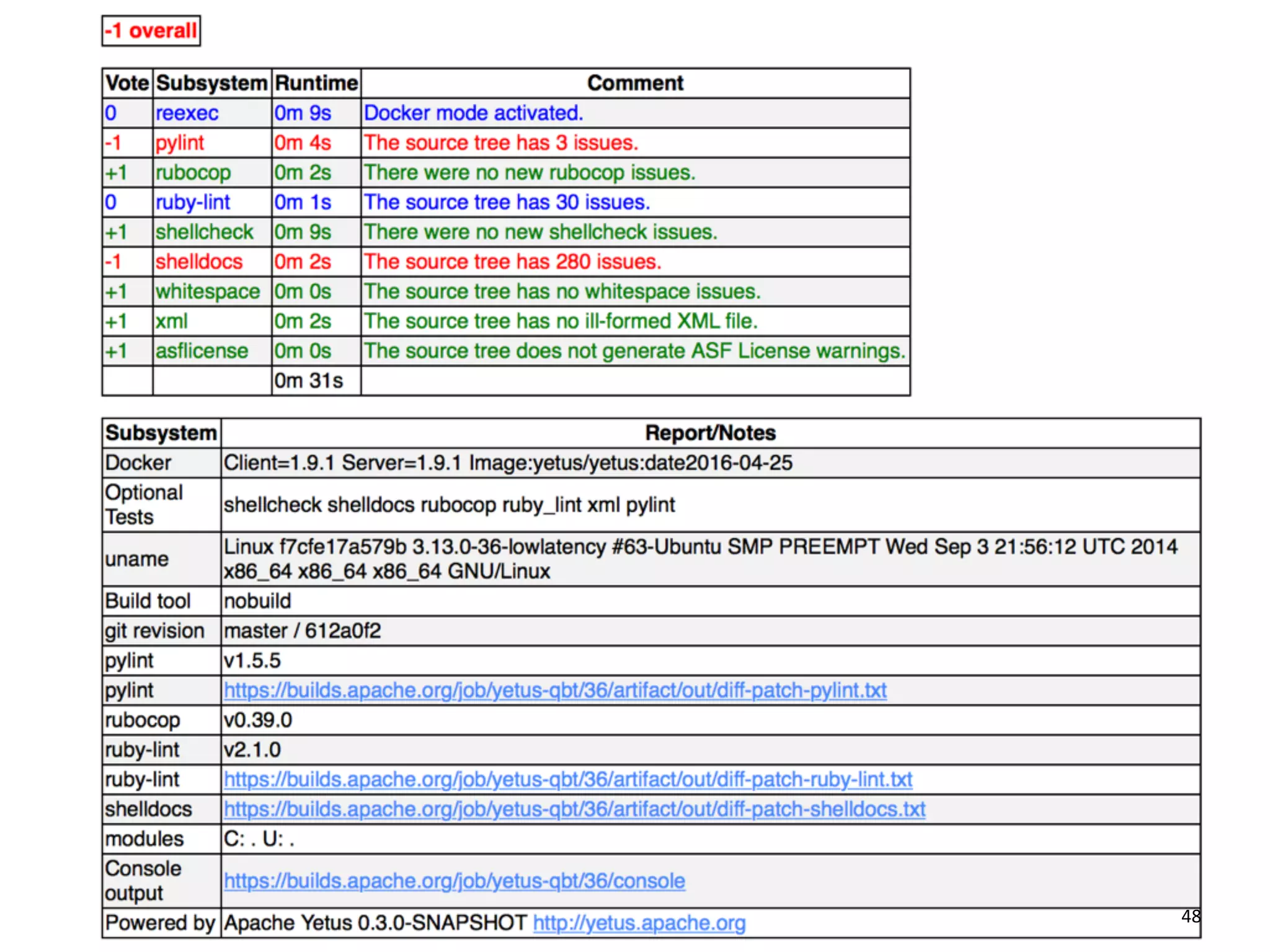Image resolution: width=1270 pixels, height=952 pixels.
Task: Click the ruby-lint version 'v2.1.0'
Action: (x=252, y=750)
